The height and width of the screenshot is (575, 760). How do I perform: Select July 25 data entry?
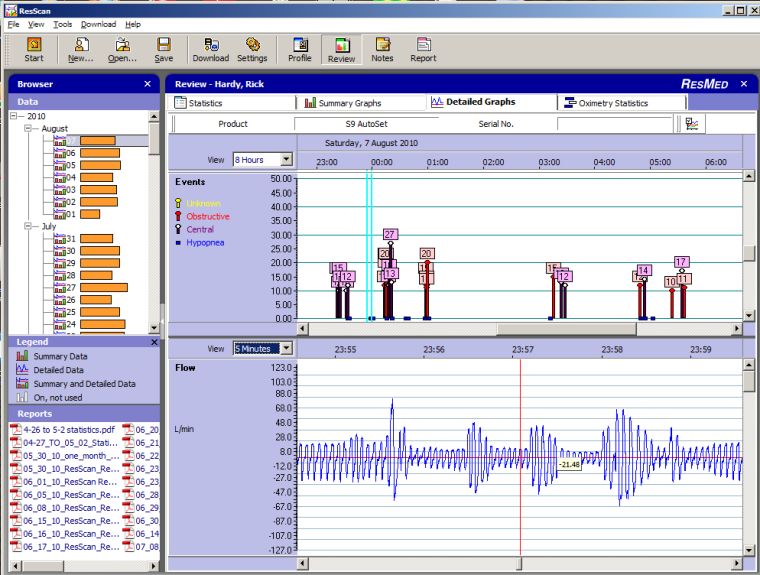[x=86, y=312]
